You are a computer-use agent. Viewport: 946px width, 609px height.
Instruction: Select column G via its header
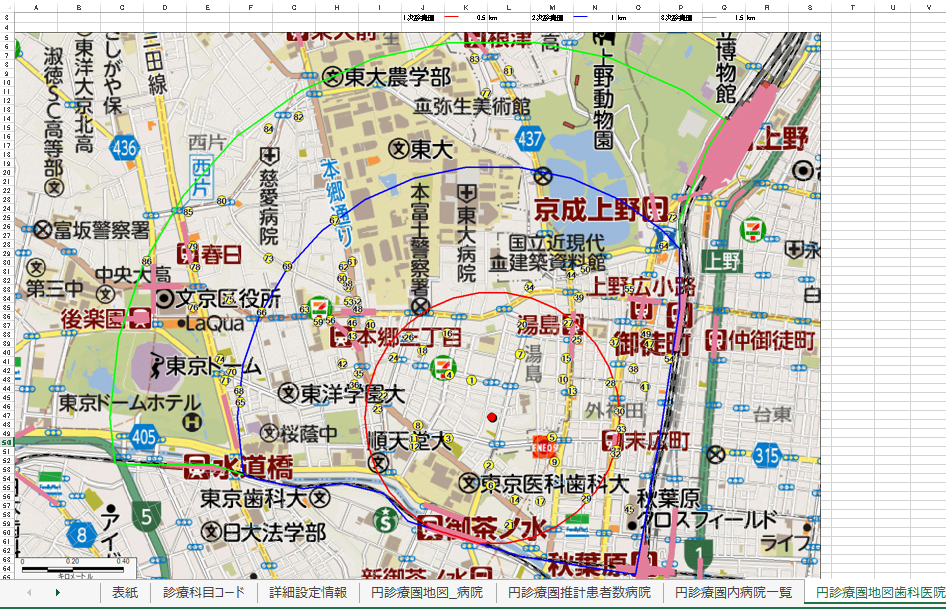(294, 7)
